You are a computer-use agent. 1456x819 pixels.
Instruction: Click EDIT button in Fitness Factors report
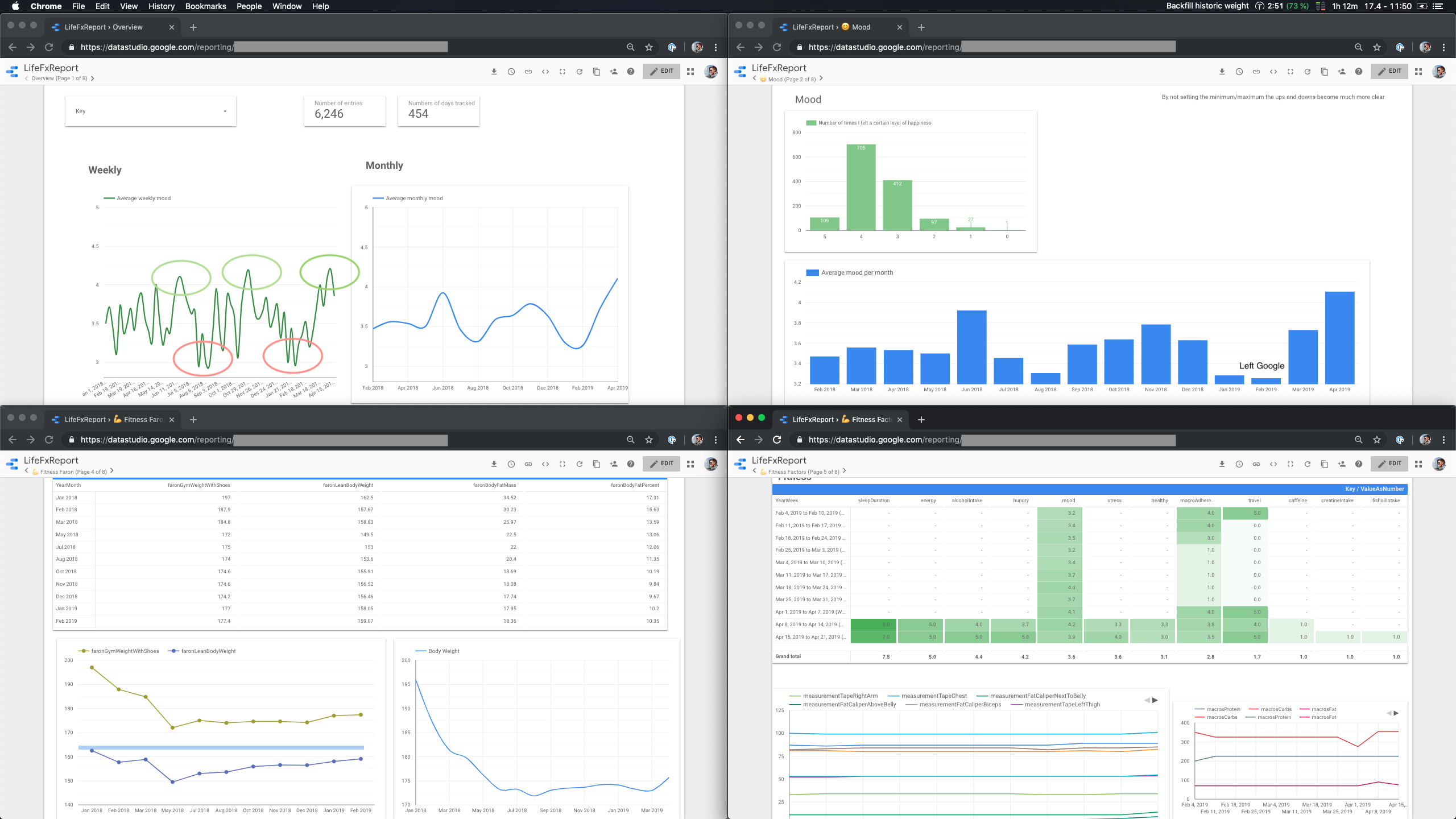click(x=1389, y=464)
